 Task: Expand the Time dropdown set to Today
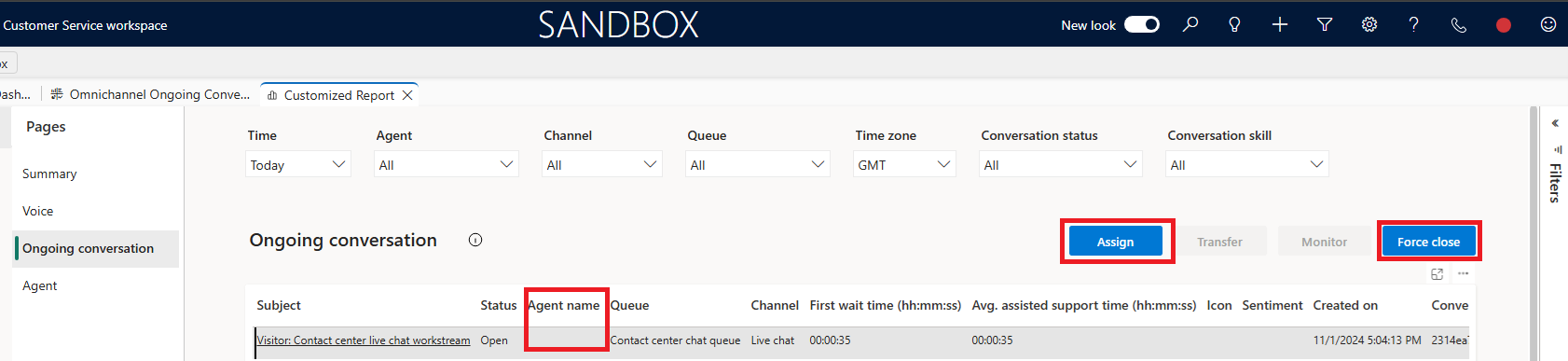[x=298, y=164]
